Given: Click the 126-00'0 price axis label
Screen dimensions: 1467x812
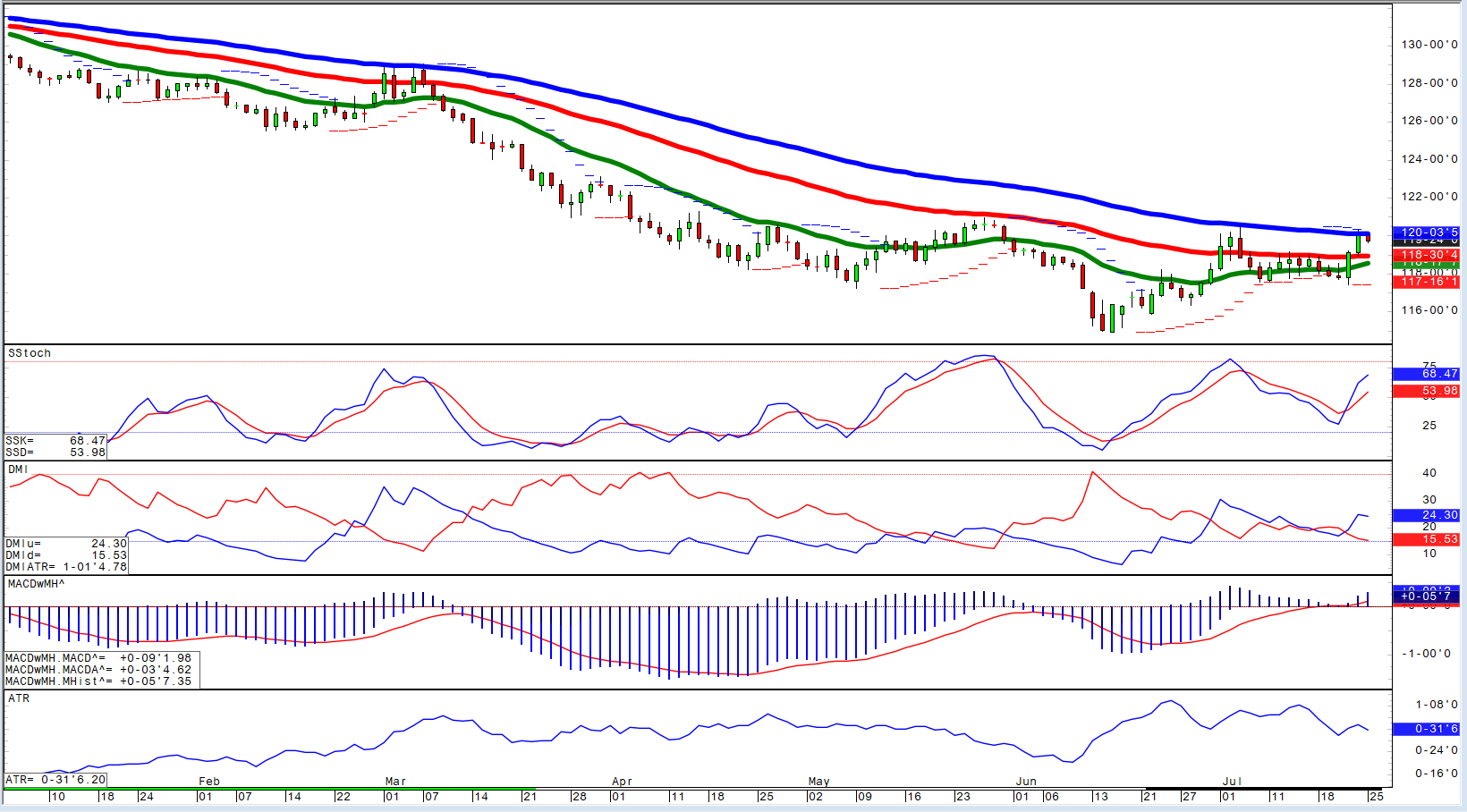Looking at the screenshot, I should coord(1429,121).
